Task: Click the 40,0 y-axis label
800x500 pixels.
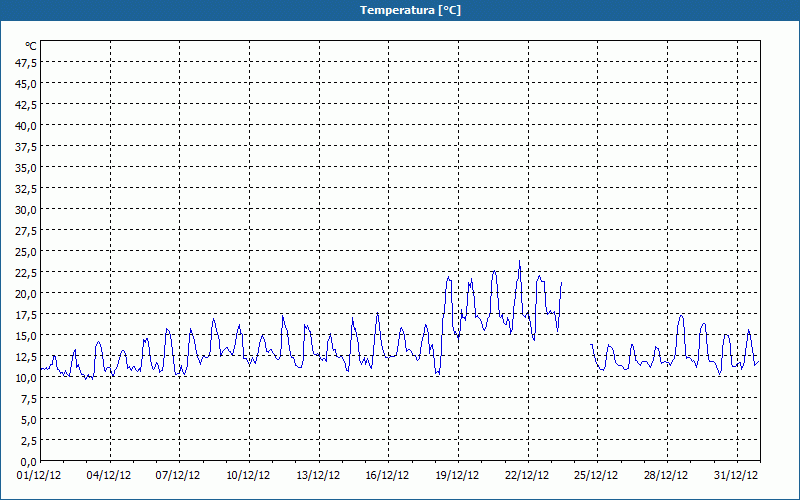Action: click(x=26, y=126)
